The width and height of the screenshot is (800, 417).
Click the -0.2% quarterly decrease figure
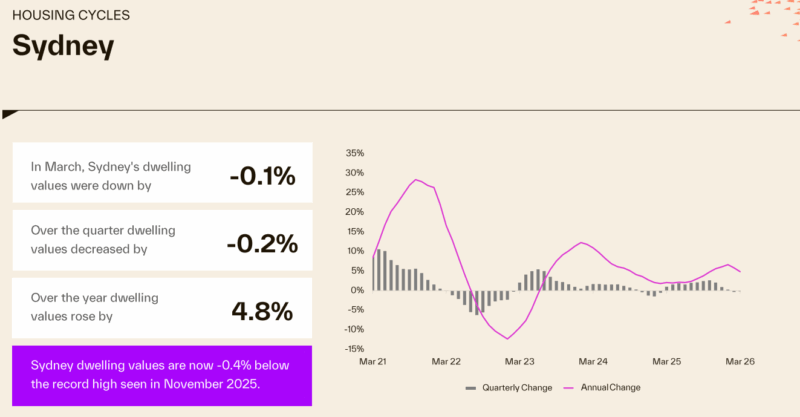click(x=262, y=243)
